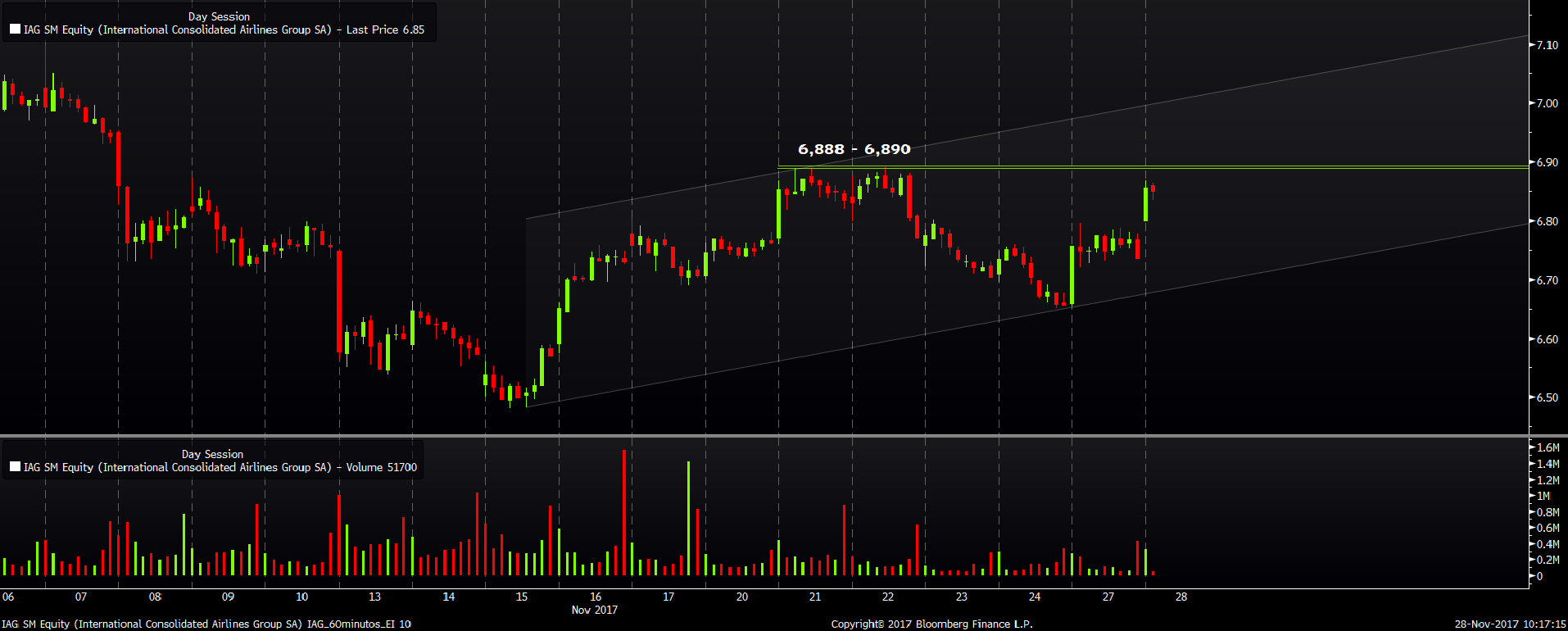Viewport: 1568px width, 631px height.
Task: Click the 23 date label on the time axis
Action: [962, 597]
